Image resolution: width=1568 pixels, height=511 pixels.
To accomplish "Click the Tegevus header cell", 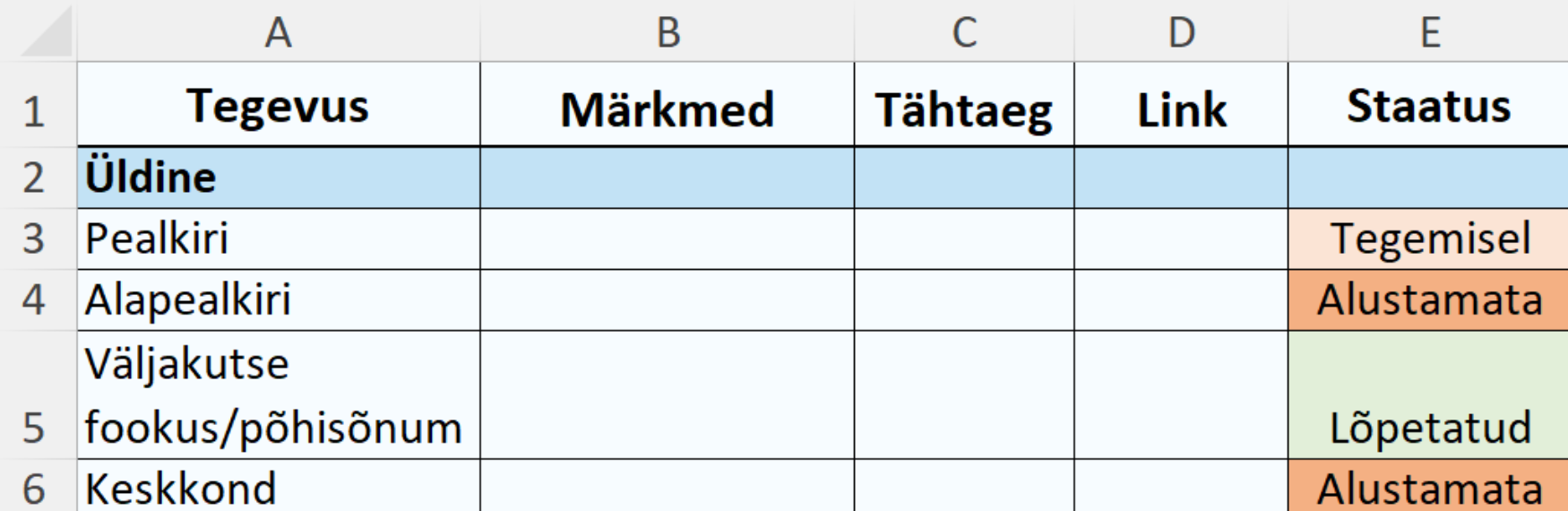I will click(278, 107).
